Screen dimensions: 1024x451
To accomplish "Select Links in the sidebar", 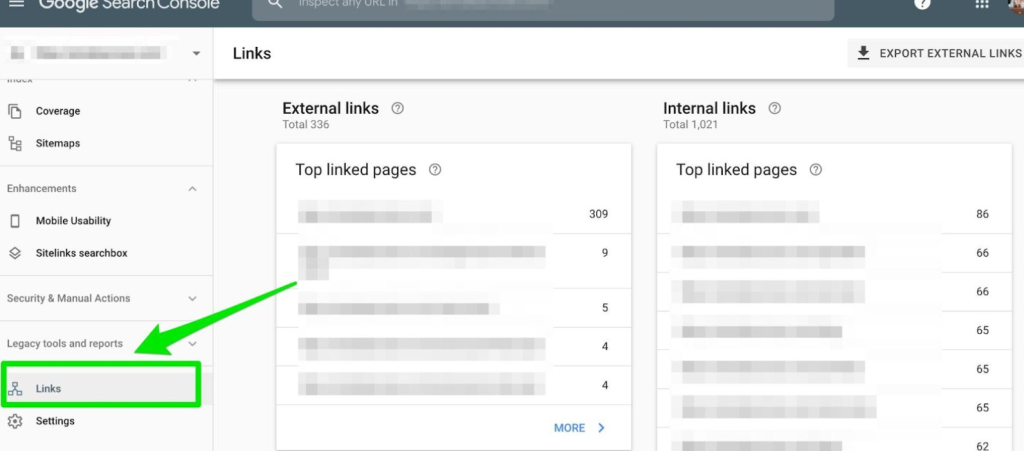I will tap(101, 388).
